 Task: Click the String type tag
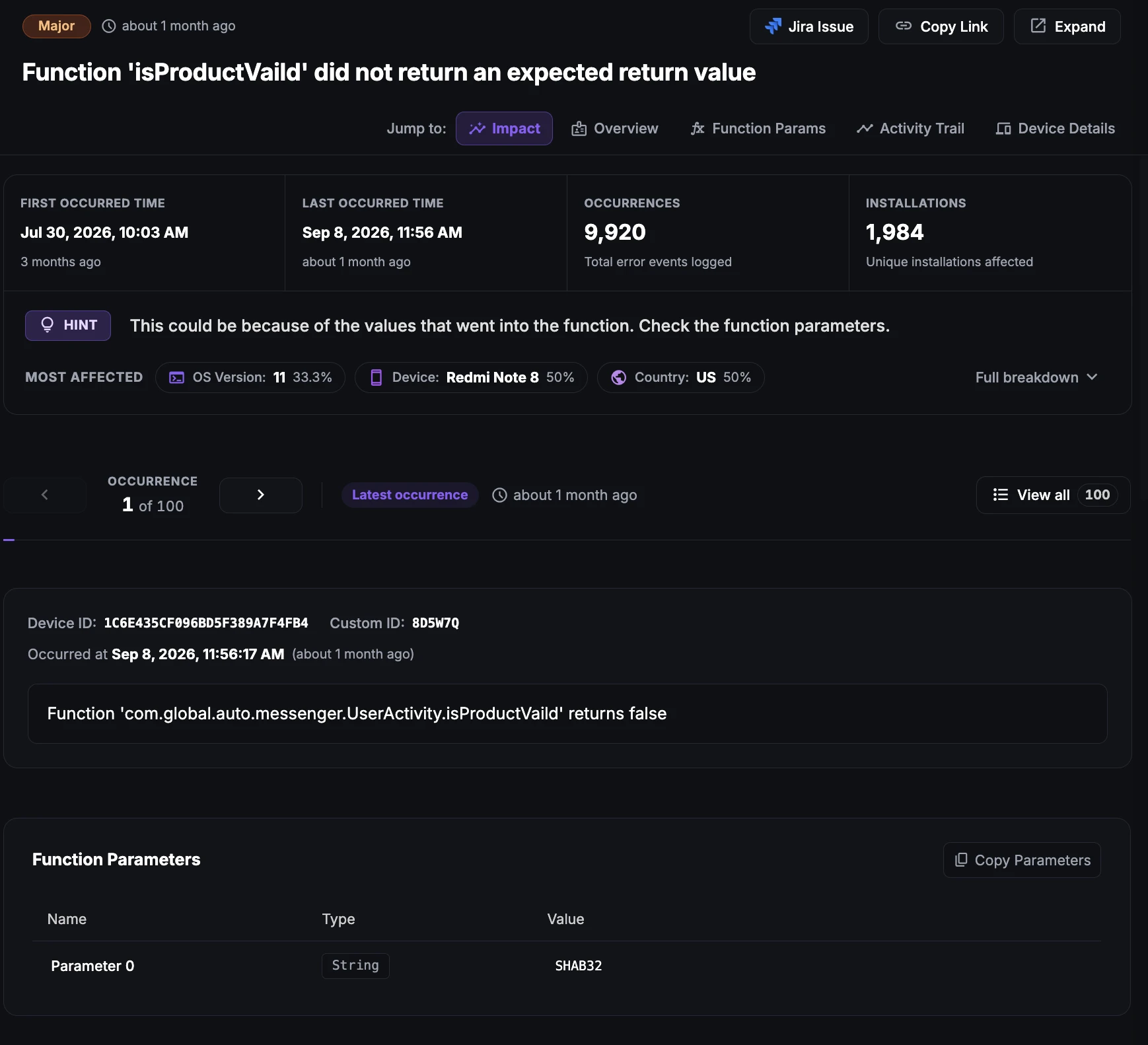pyautogui.click(x=355, y=966)
